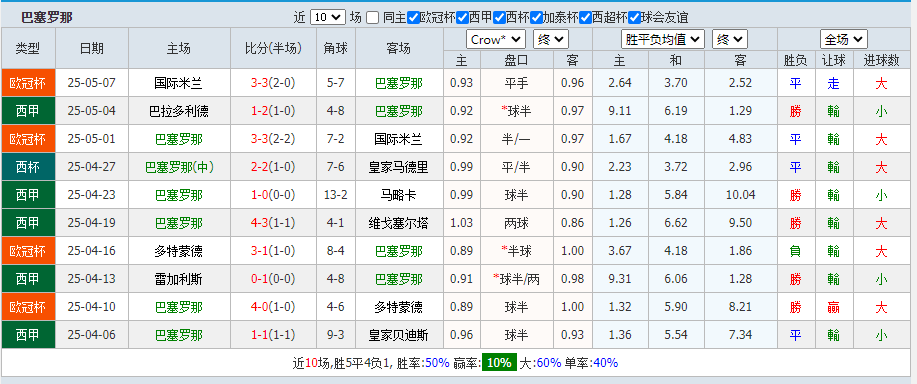Click the 60% 大 rate value
Viewport: 917px width, 384px height.
[x=549, y=363]
